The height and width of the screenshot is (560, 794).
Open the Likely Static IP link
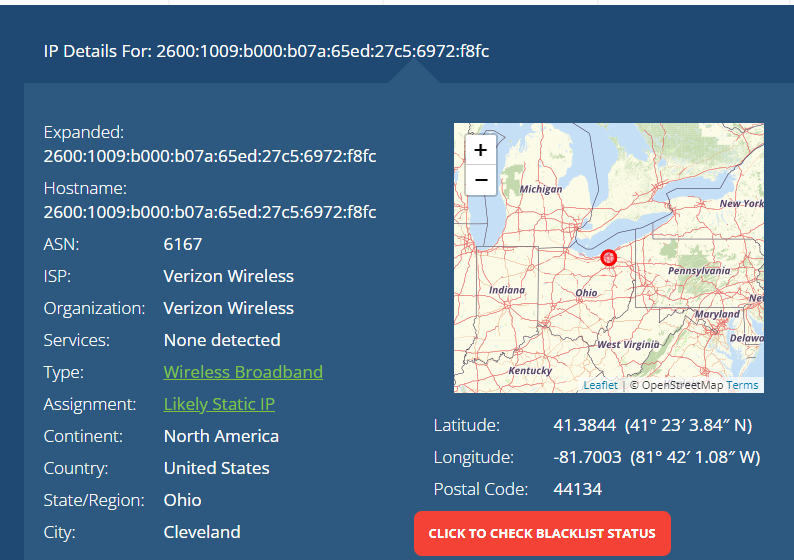pyautogui.click(x=219, y=404)
